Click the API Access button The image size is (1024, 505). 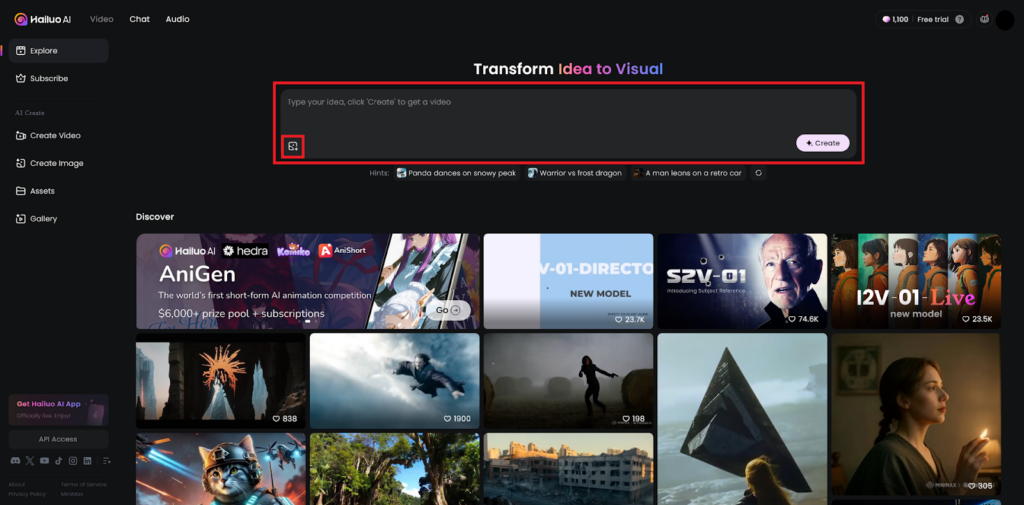59,439
